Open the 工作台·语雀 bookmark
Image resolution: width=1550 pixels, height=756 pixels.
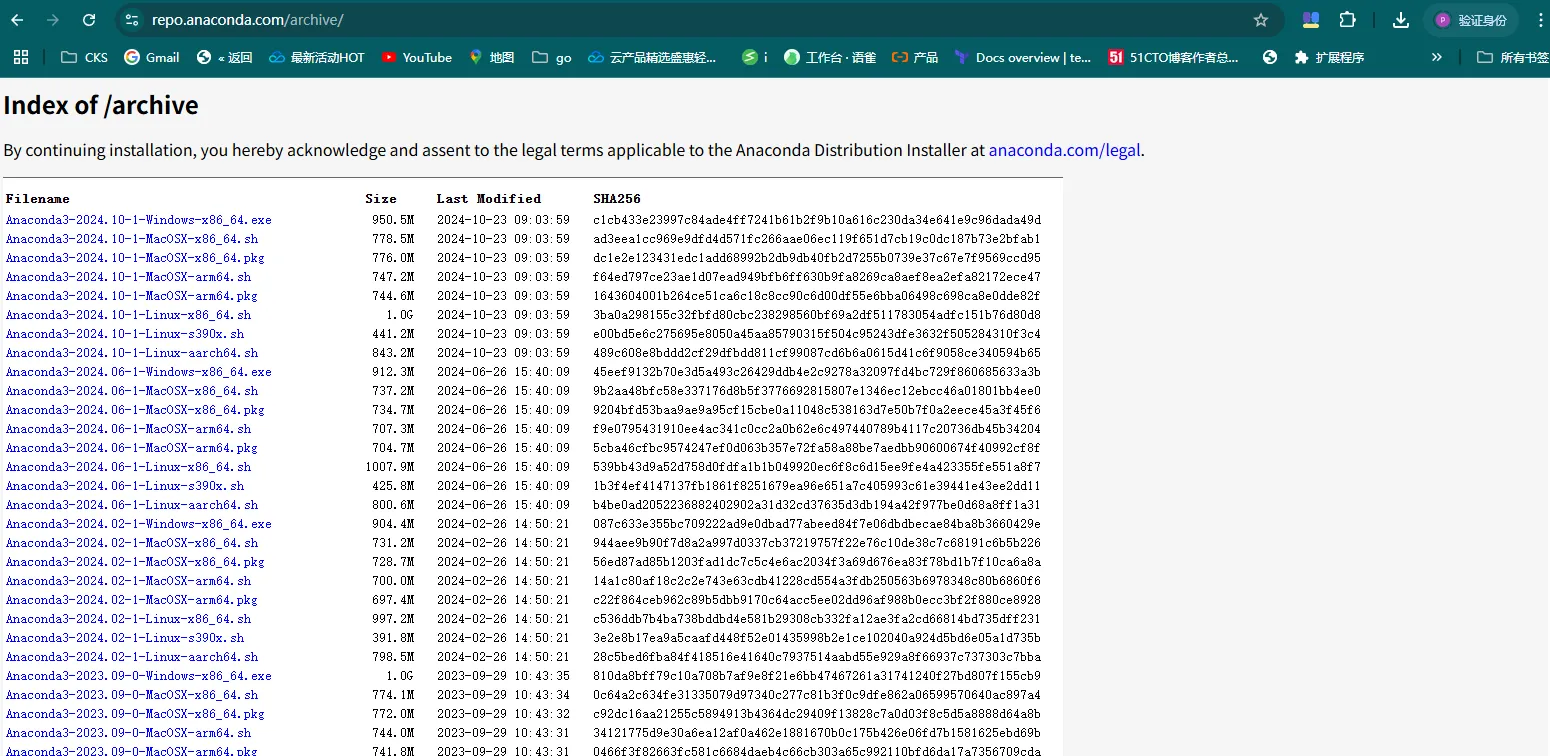[831, 57]
